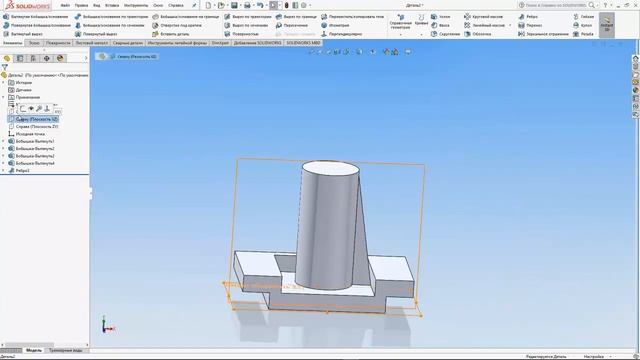Expand manager panel tabs arrow
640x360 pixels.
click(x=86, y=58)
